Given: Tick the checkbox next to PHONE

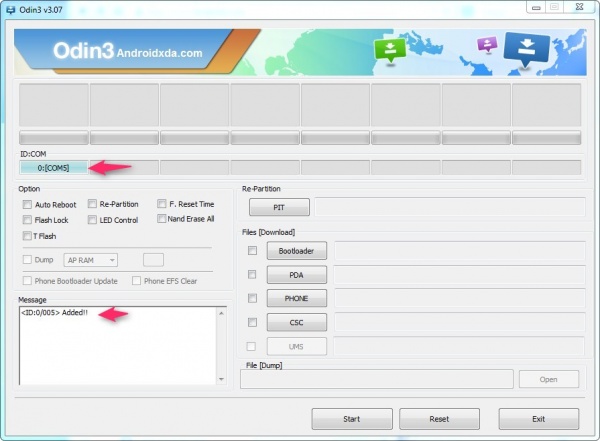Looking at the screenshot, I should pyautogui.click(x=252, y=298).
